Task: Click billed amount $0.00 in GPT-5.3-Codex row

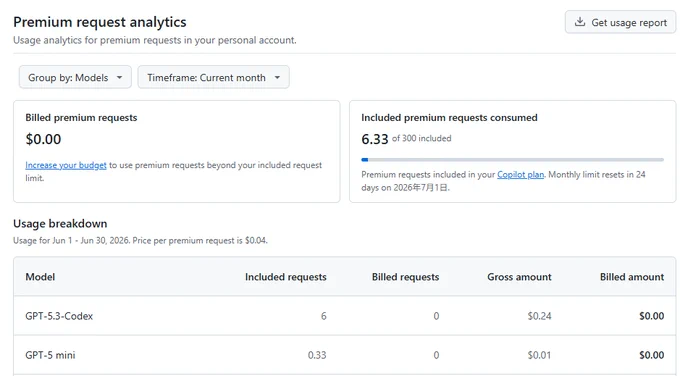Action: tap(651, 316)
